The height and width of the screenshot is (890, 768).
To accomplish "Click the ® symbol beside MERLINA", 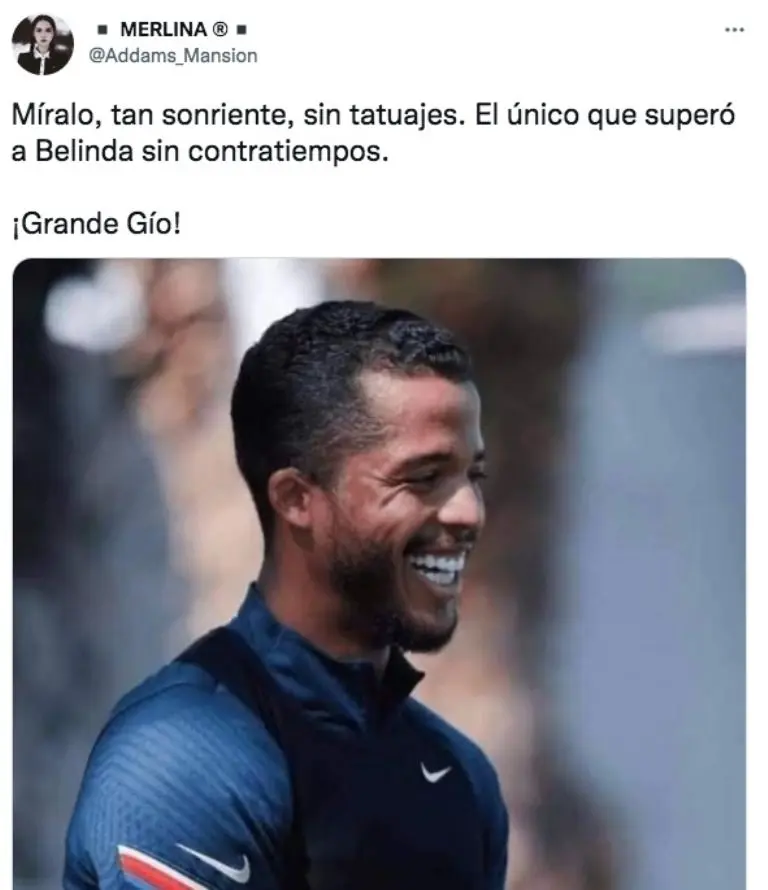I will point(220,29).
